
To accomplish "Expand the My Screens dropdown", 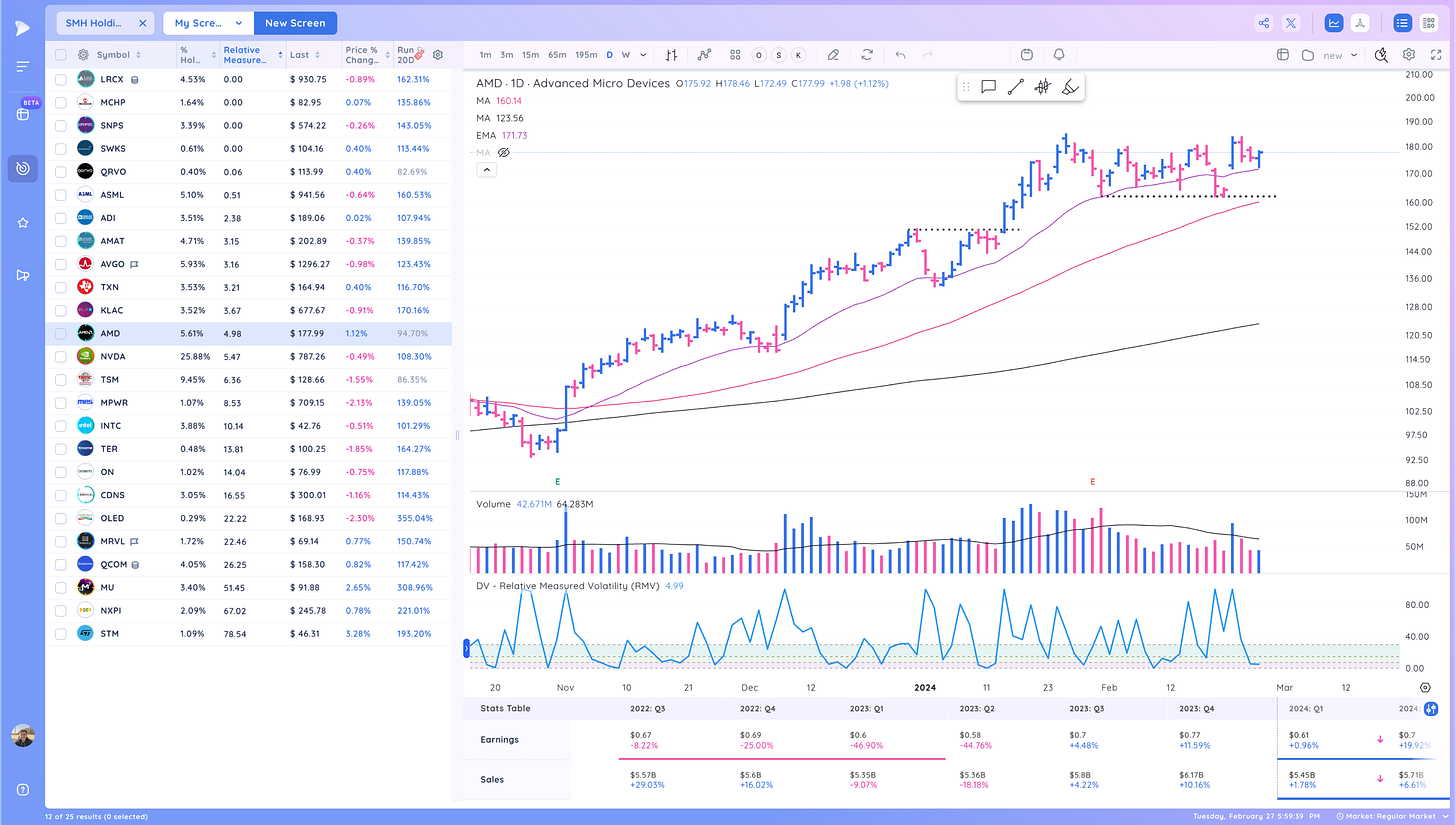I will click(x=208, y=23).
